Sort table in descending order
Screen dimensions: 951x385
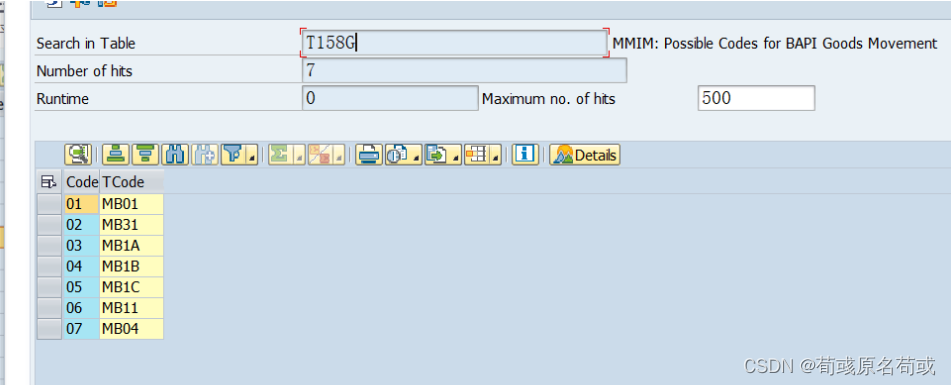146,155
